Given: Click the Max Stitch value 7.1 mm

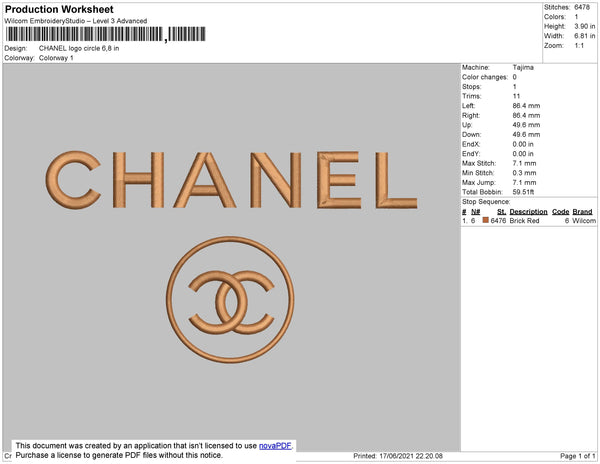Looking at the screenshot, I should tap(524, 163).
